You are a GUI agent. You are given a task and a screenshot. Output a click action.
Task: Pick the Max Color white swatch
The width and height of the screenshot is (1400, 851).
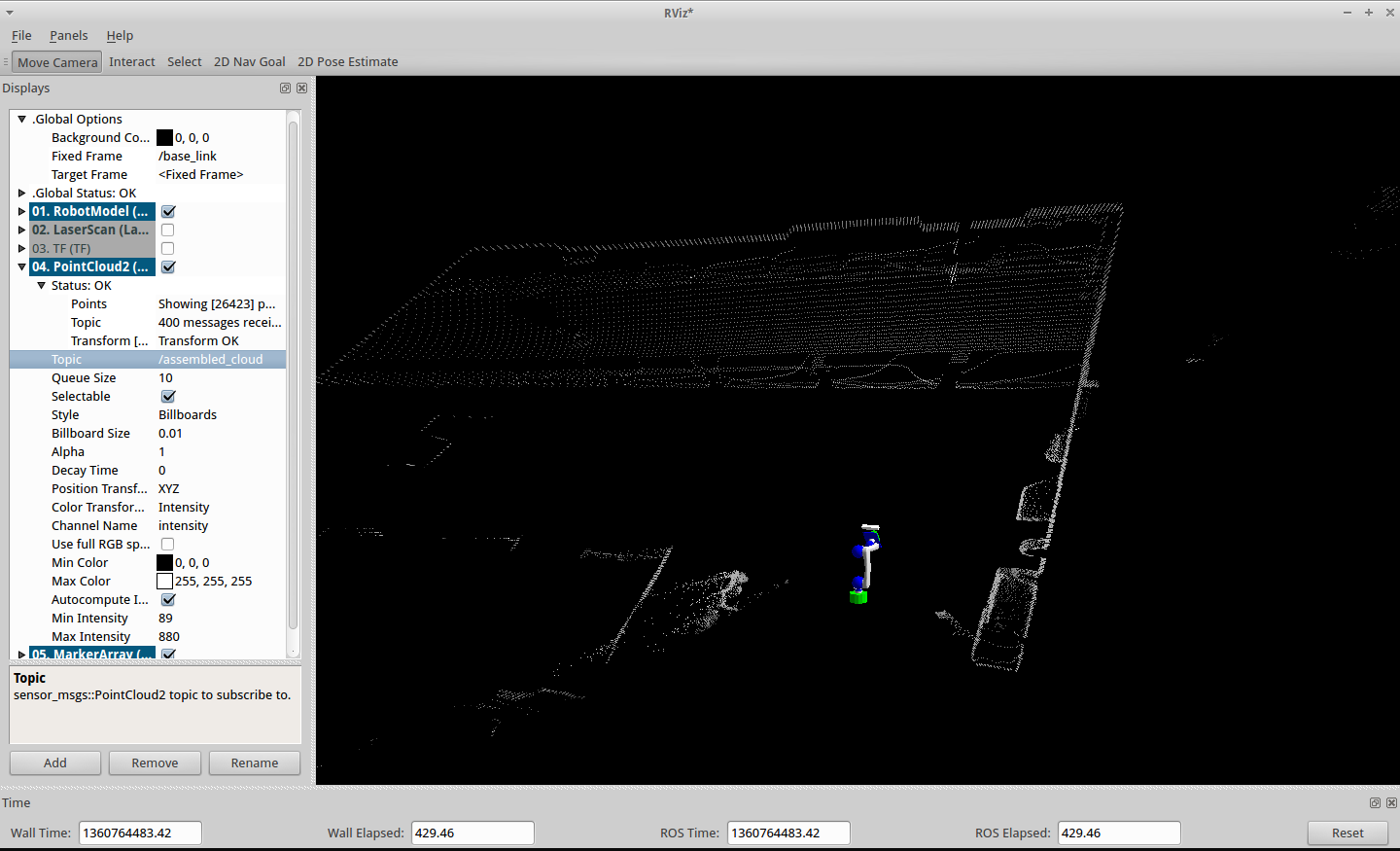[x=164, y=581]
